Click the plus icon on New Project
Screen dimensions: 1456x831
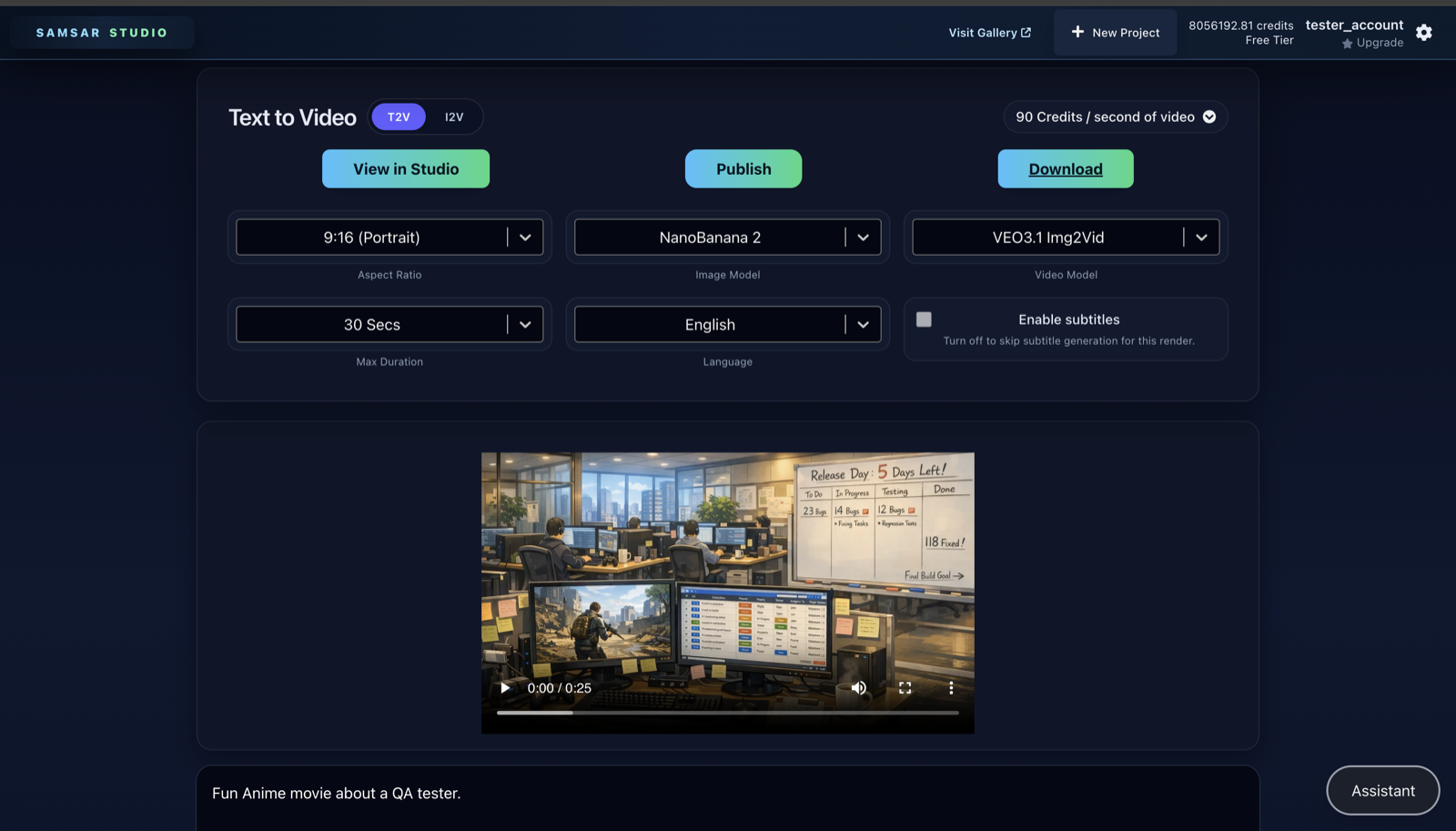tap(1077, 32)
